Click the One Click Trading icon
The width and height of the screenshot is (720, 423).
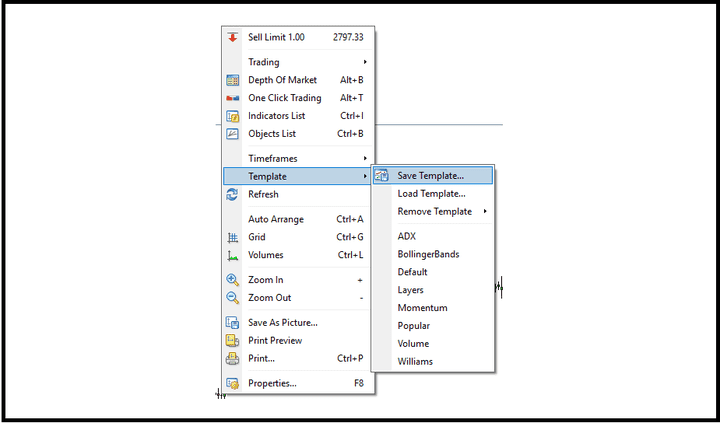pos(232,98)
